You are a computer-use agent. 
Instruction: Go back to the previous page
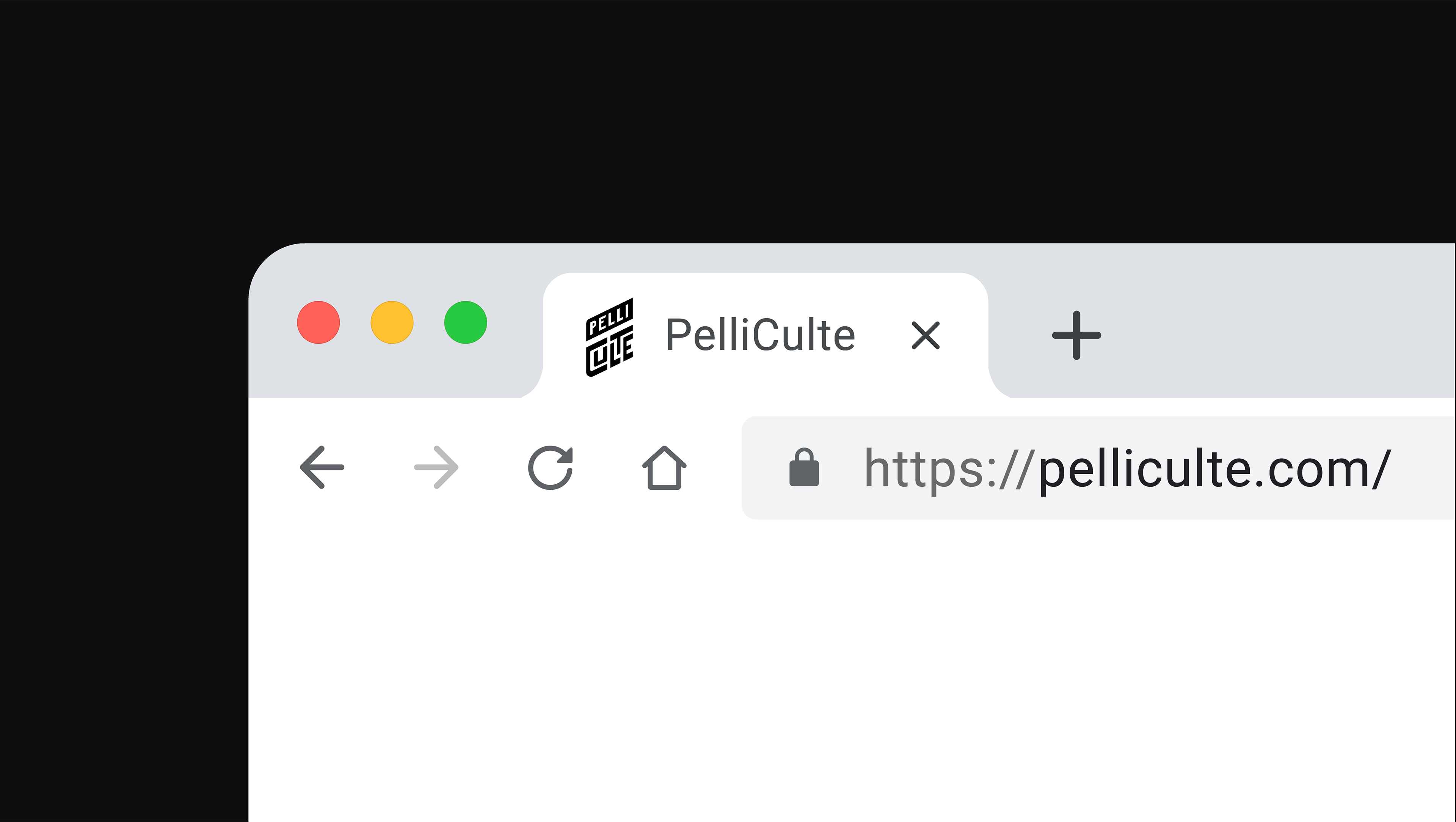coord(322,467)
